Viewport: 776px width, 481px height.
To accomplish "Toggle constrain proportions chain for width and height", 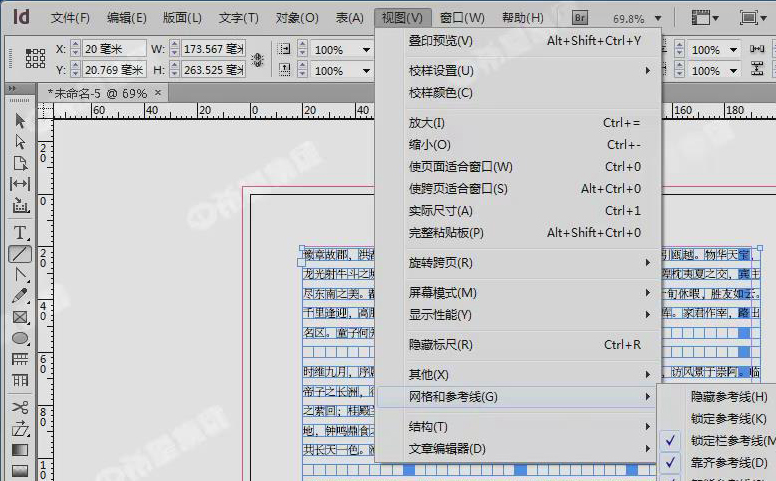I will [x=257, y=59].
